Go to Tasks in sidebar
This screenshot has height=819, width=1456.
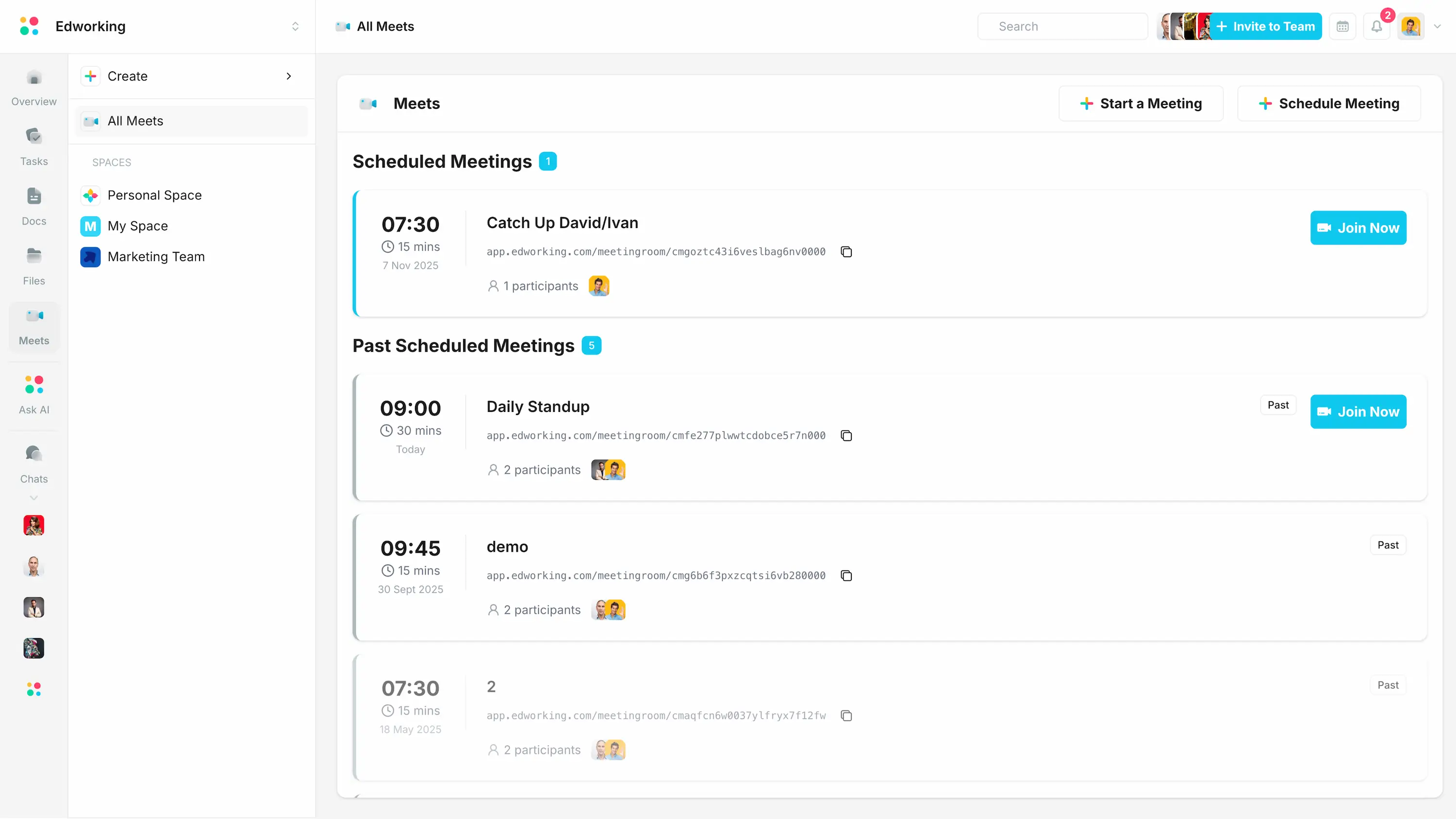34,137
